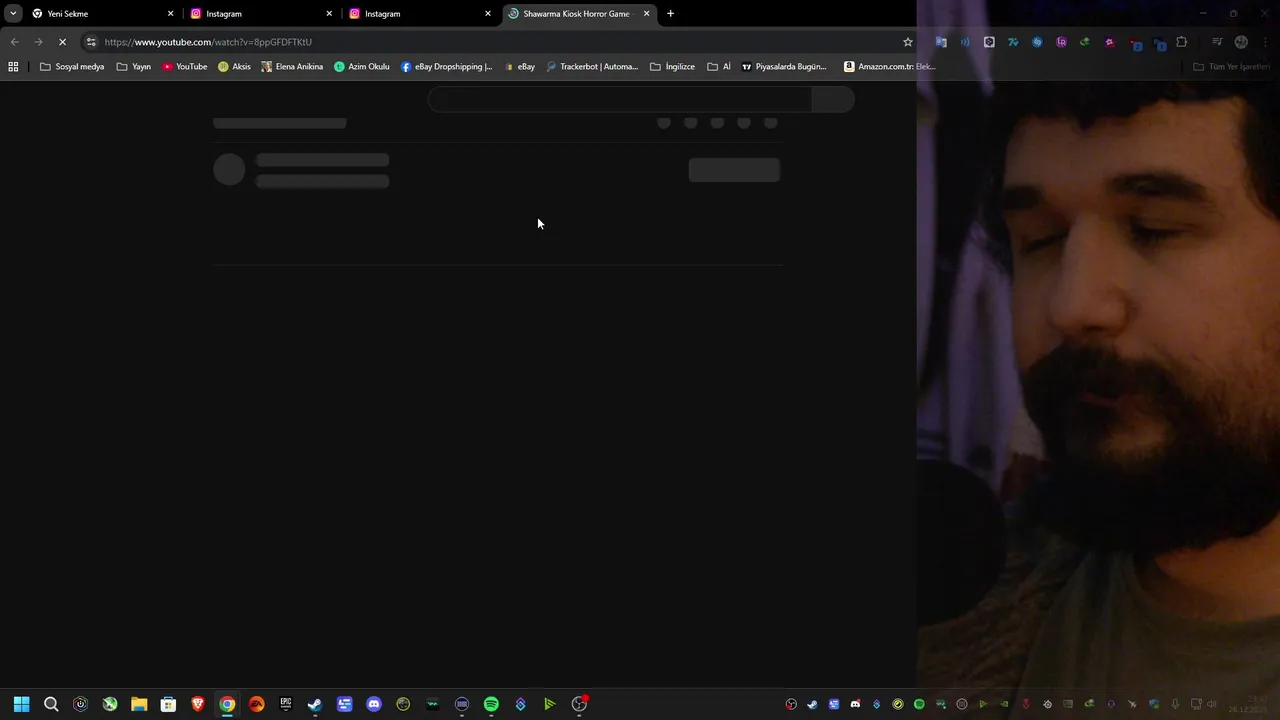Open the Piyasalarda Bugün bookmark
This screenshot has width=1280, height=720.
click(784, 67)
